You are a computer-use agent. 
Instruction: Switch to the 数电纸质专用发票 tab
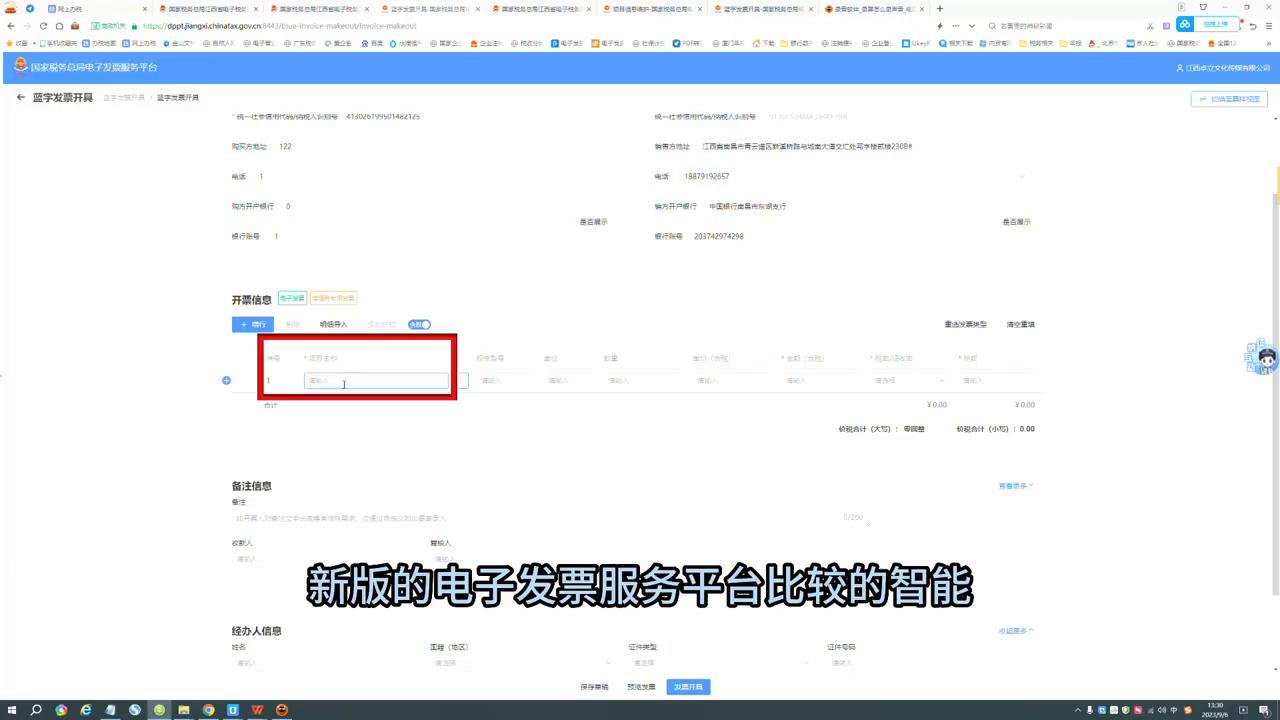coord(331,298)
